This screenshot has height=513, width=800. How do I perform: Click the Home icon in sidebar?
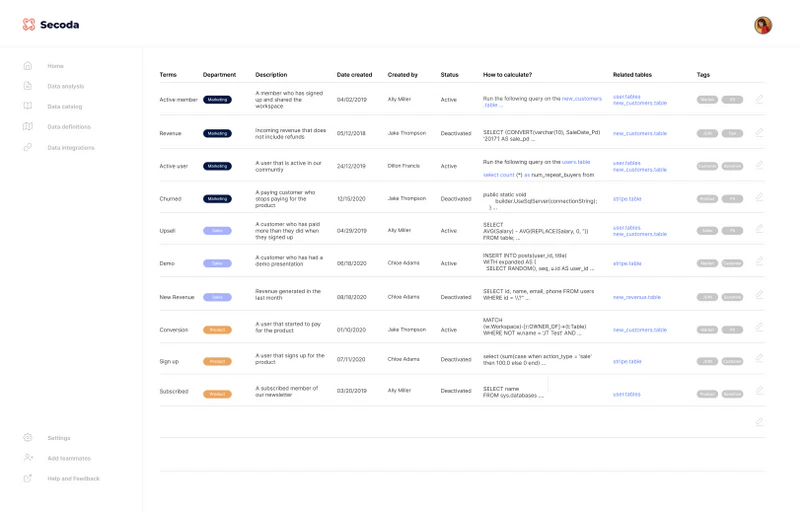(x=28, y=65)
